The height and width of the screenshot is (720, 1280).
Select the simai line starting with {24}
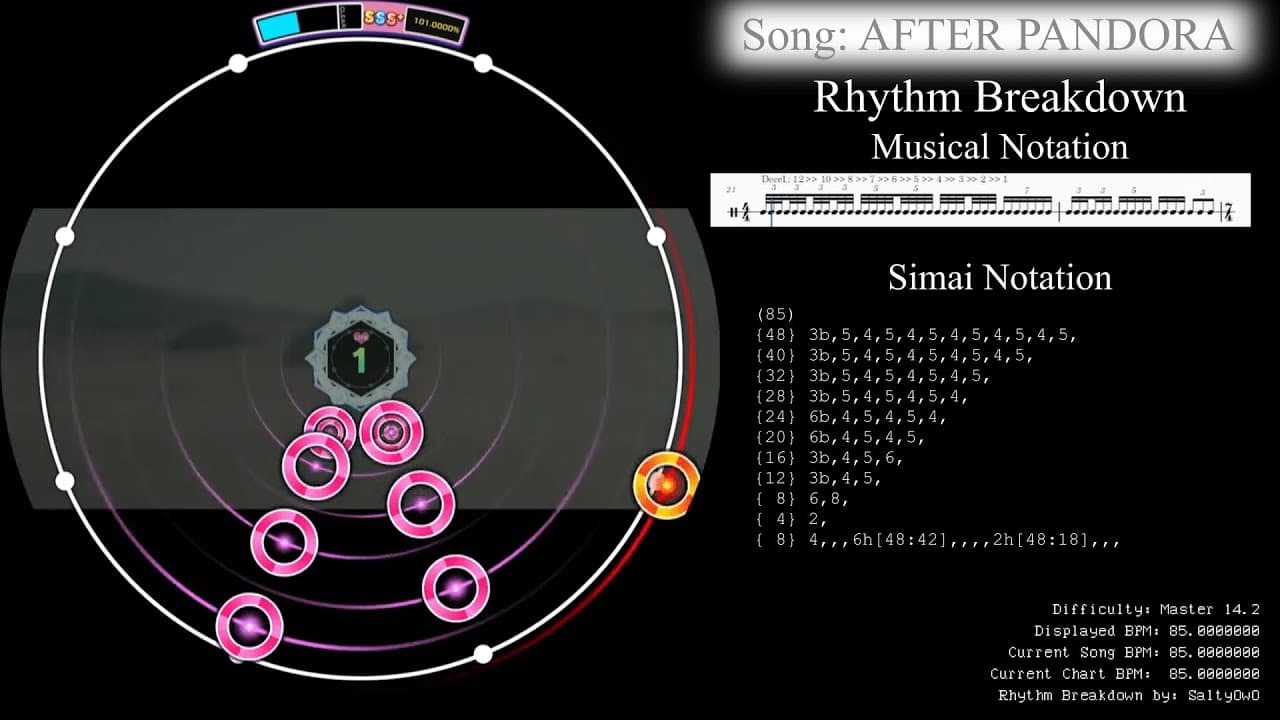(851, 418)
